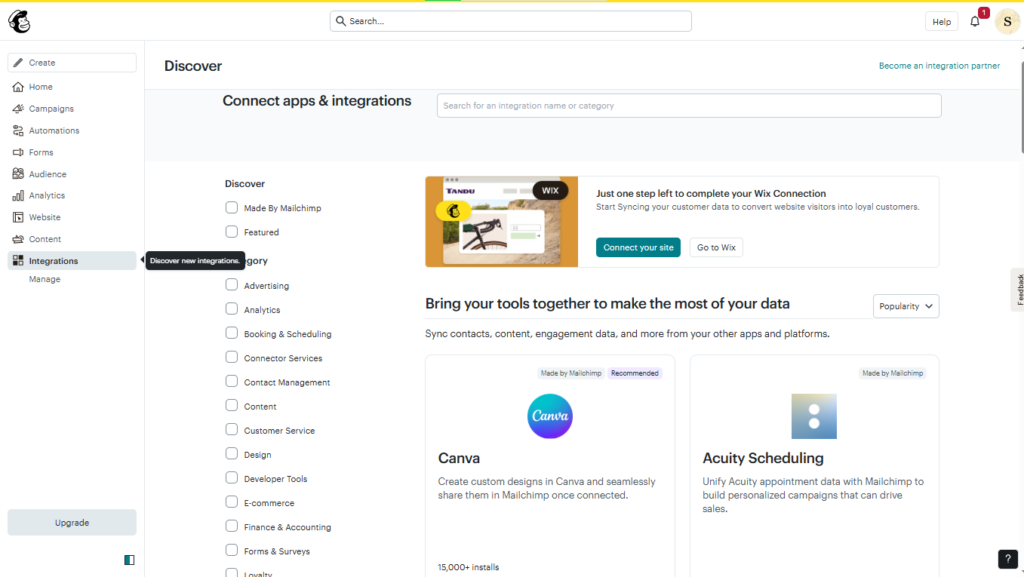The image size is (1024, 577).
Task: Click the Website icon in sidebar
Action: 18,217
